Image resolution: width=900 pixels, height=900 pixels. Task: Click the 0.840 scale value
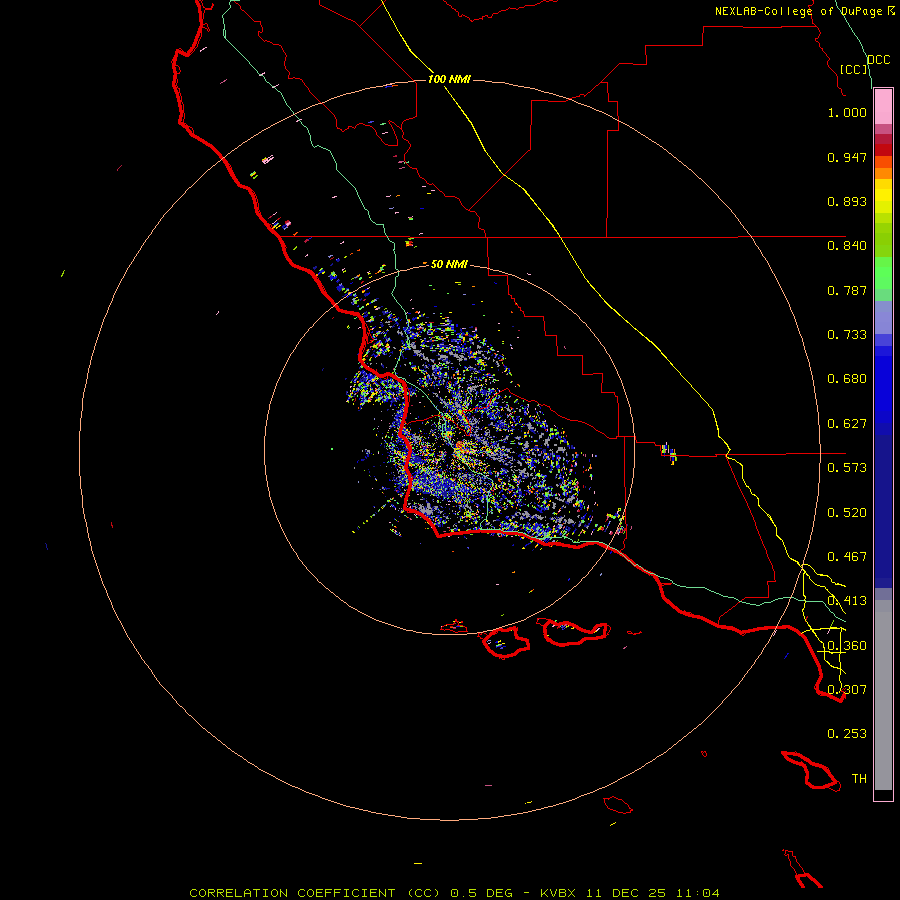pos(847,246)
